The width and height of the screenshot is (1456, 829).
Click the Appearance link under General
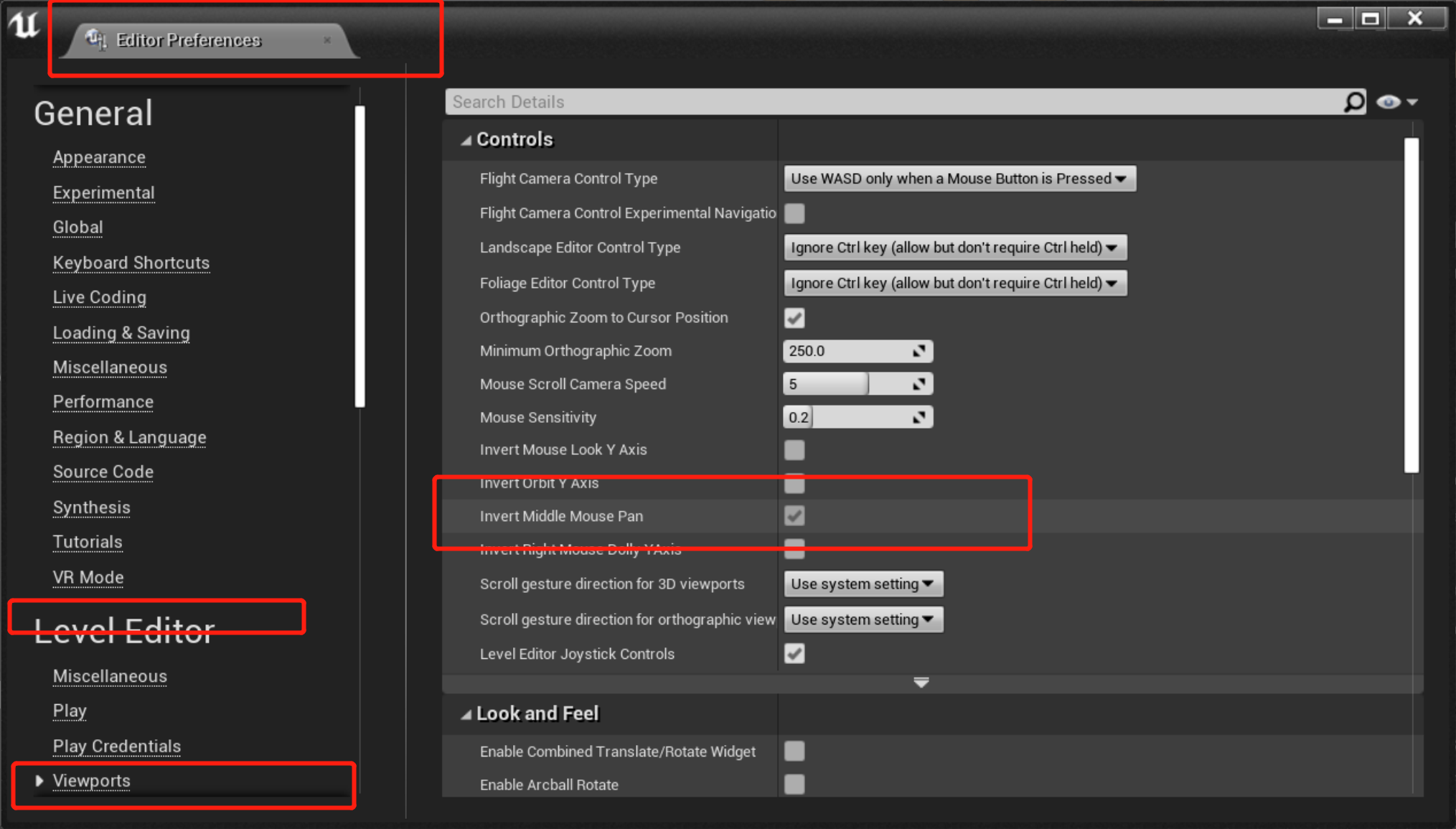tap(100, 158)
